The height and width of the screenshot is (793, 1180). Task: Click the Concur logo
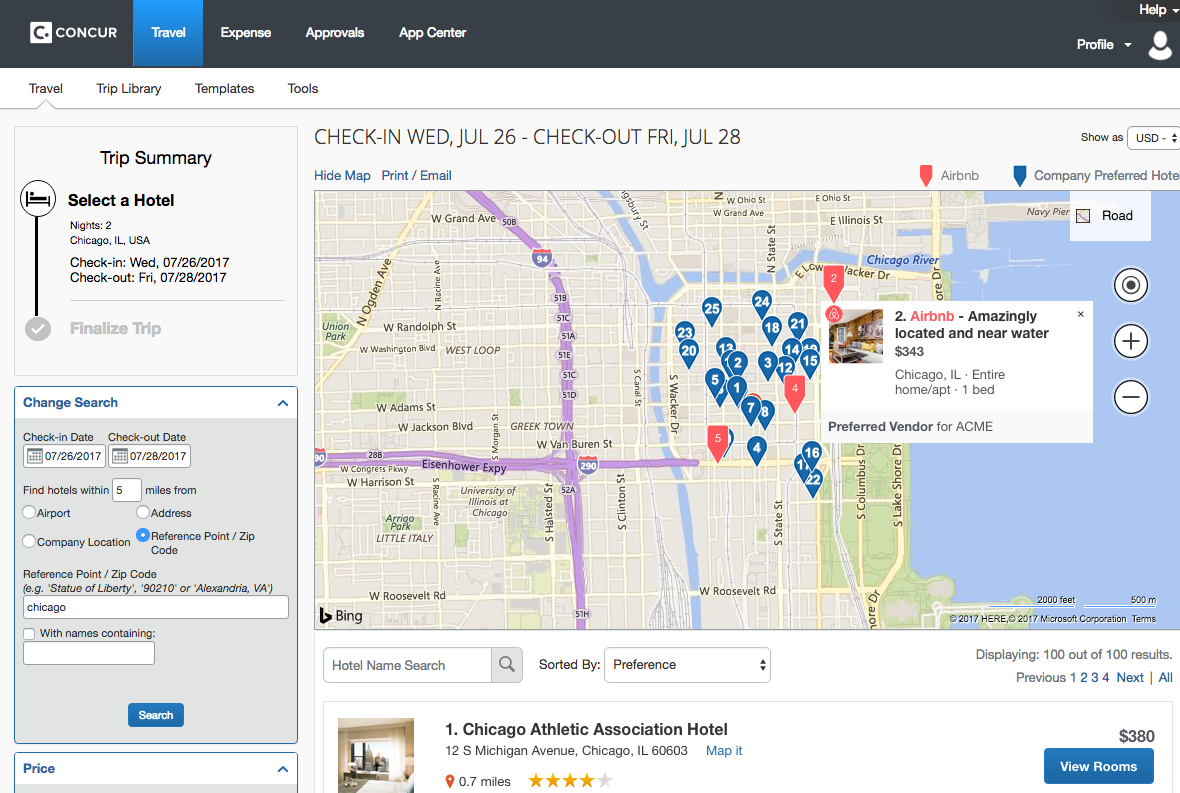74,32
